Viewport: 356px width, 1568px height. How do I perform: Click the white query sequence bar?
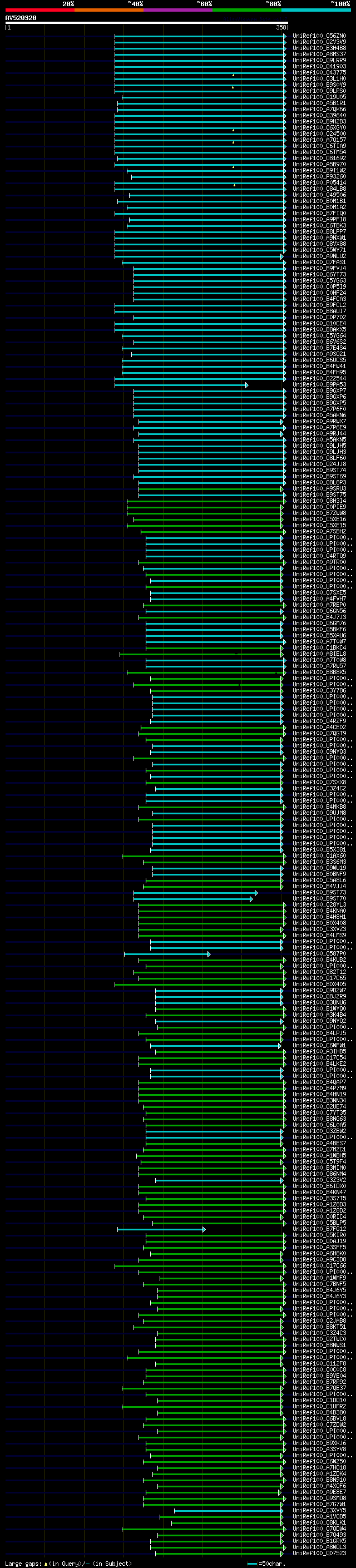click(147, 22)
